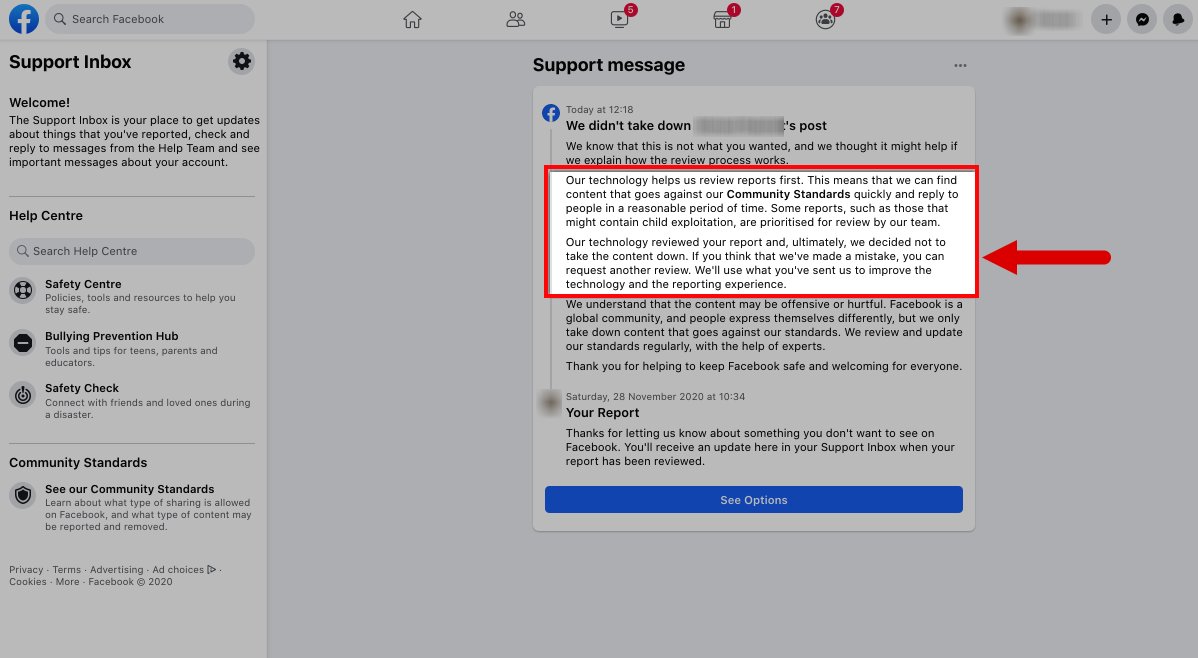Click the bold Community Standards link in message
The image size is (1198, 658).
click(788, 194)
